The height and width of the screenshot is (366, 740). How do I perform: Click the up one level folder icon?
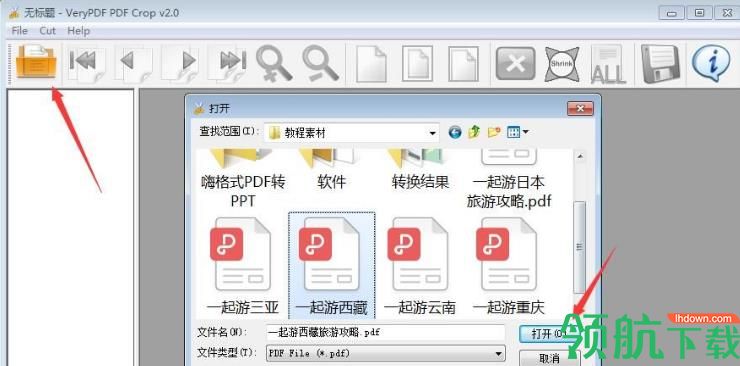(x=474, y=133)
